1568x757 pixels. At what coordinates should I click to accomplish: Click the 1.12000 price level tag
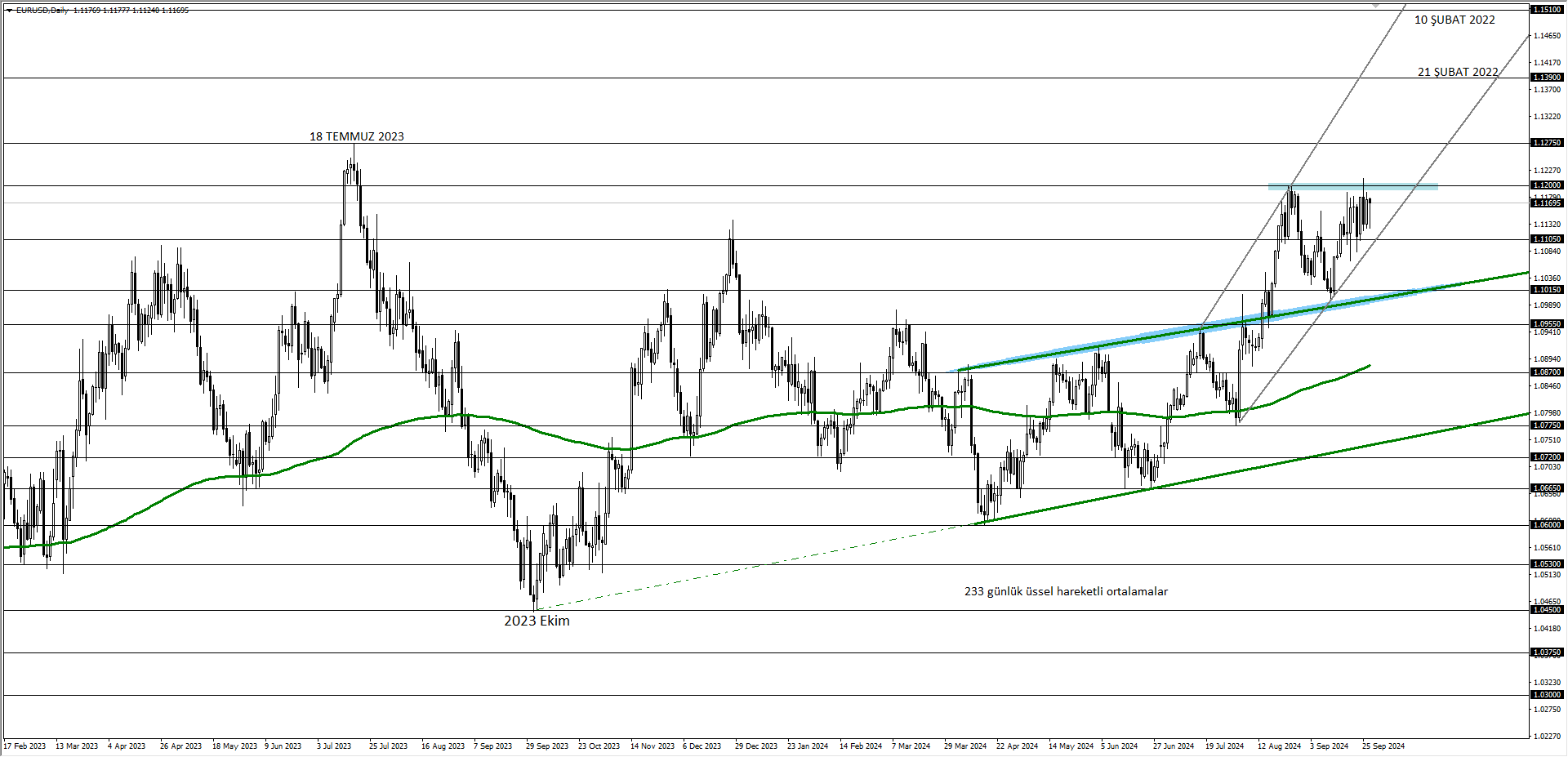[x=1547, y=185]
